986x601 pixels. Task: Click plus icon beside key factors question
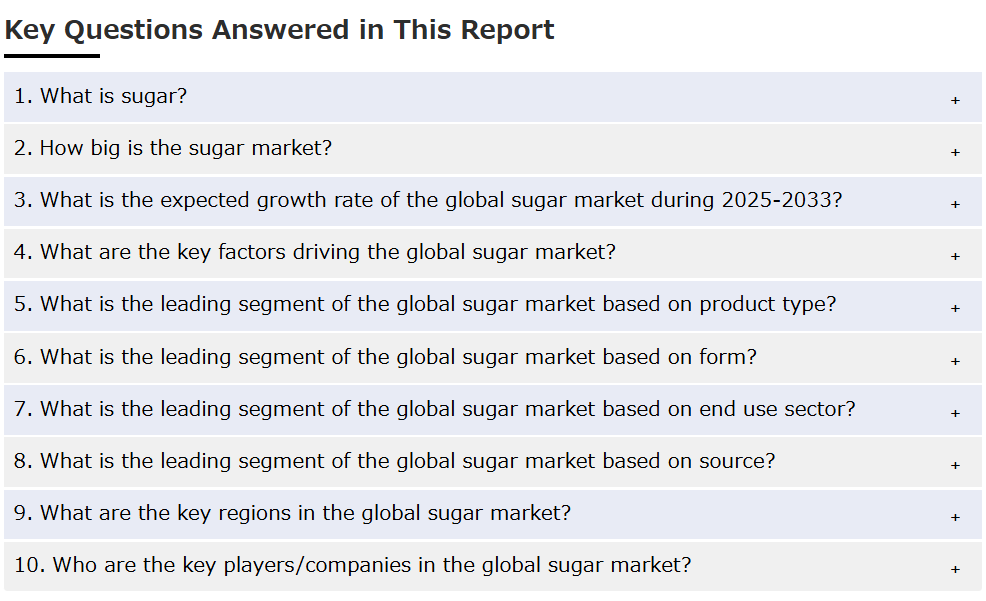pyautogui.click(x=955, y=257)
